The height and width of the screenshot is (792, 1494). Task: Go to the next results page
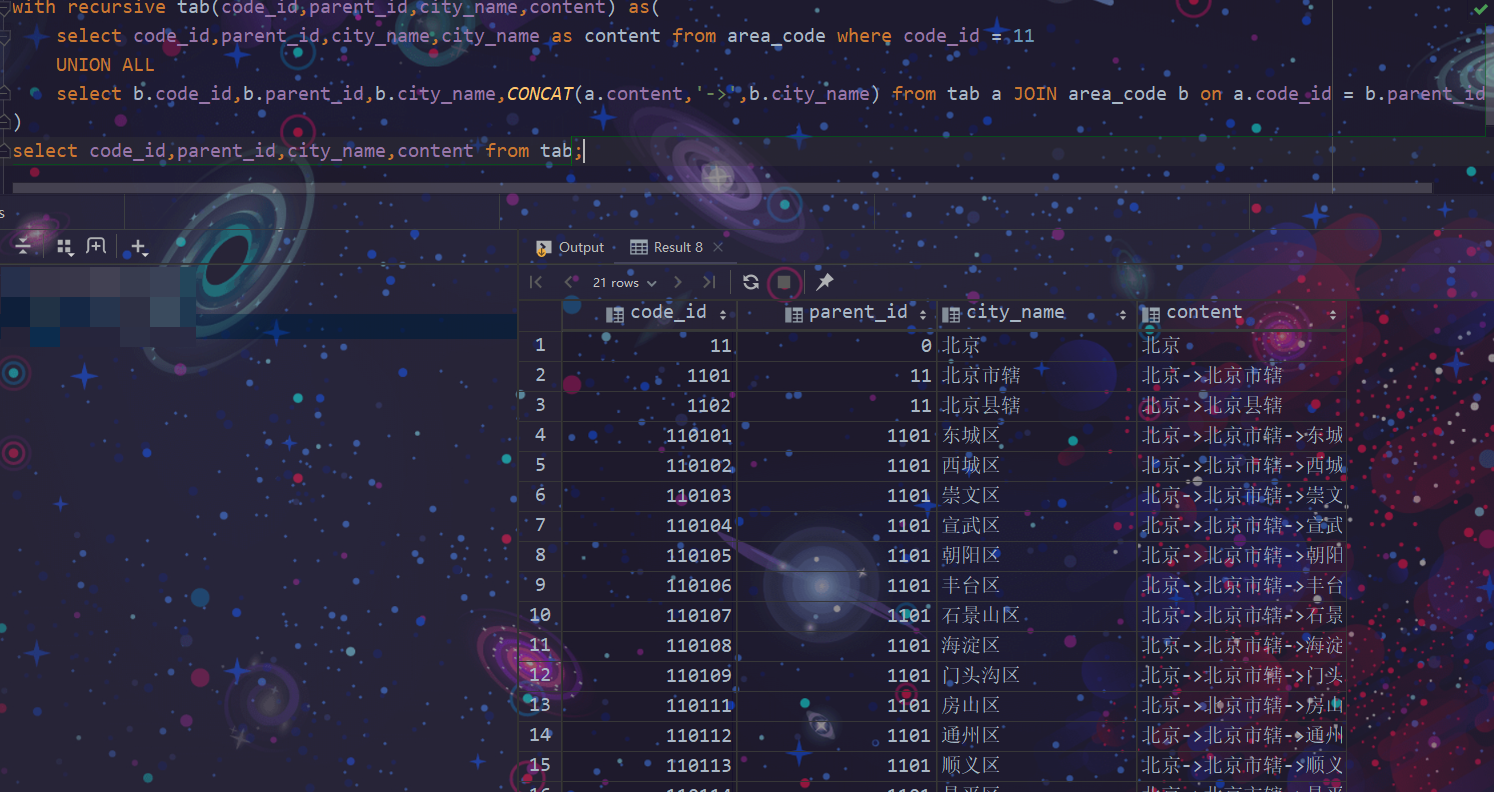pyautogui.click(x=677, y=282)
